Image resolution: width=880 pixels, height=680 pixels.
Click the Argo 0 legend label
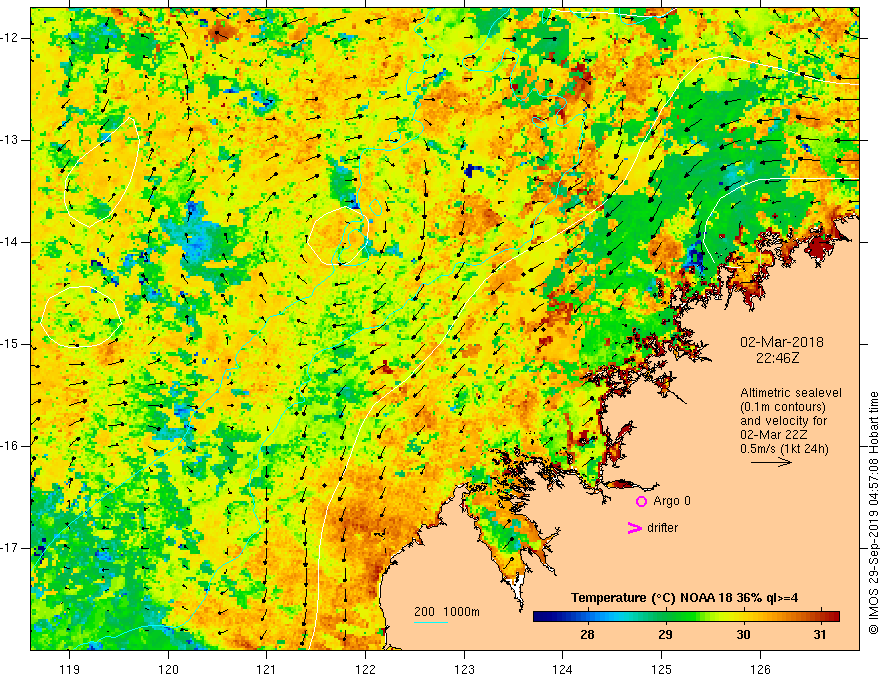click(672, 501)
